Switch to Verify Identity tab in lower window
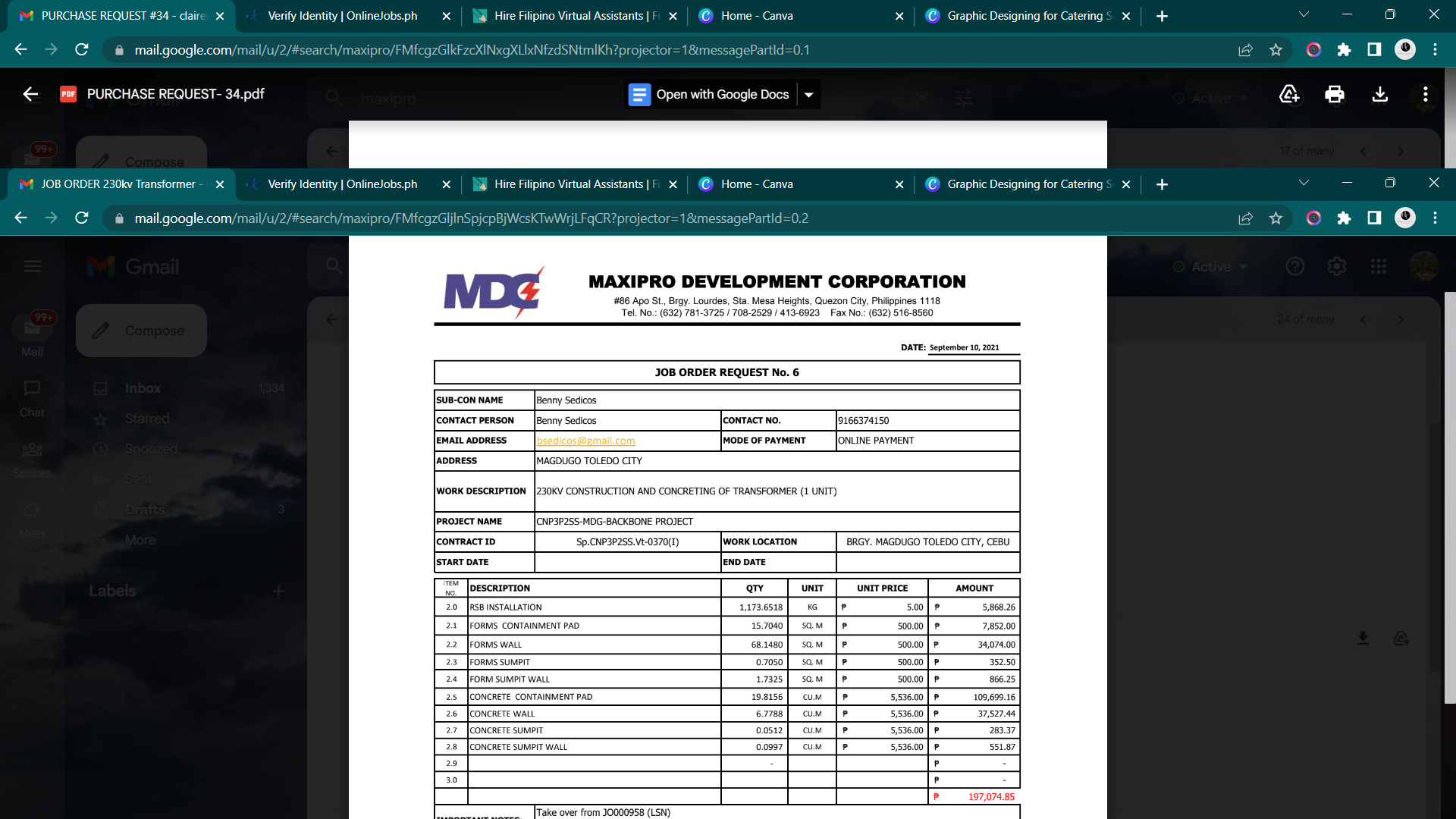The height and width of the screenshot is (819, 1456). [x=342, y=184]
